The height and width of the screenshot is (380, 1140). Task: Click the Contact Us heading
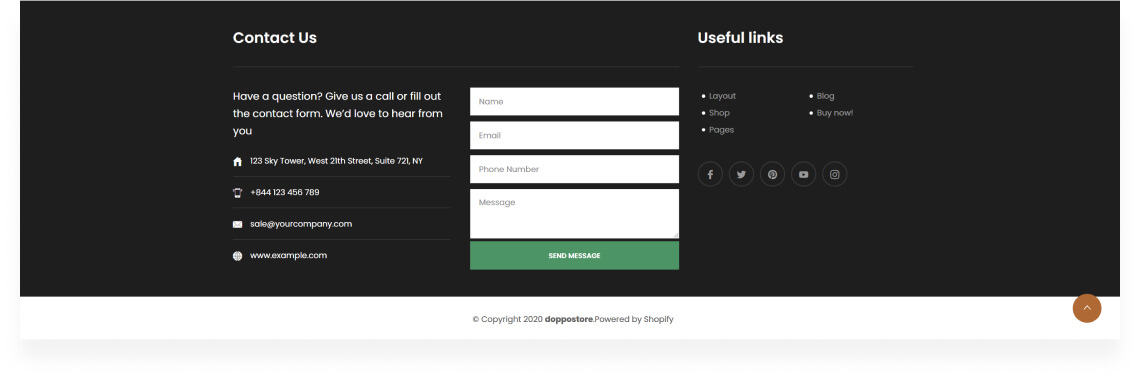coord(275,38)
